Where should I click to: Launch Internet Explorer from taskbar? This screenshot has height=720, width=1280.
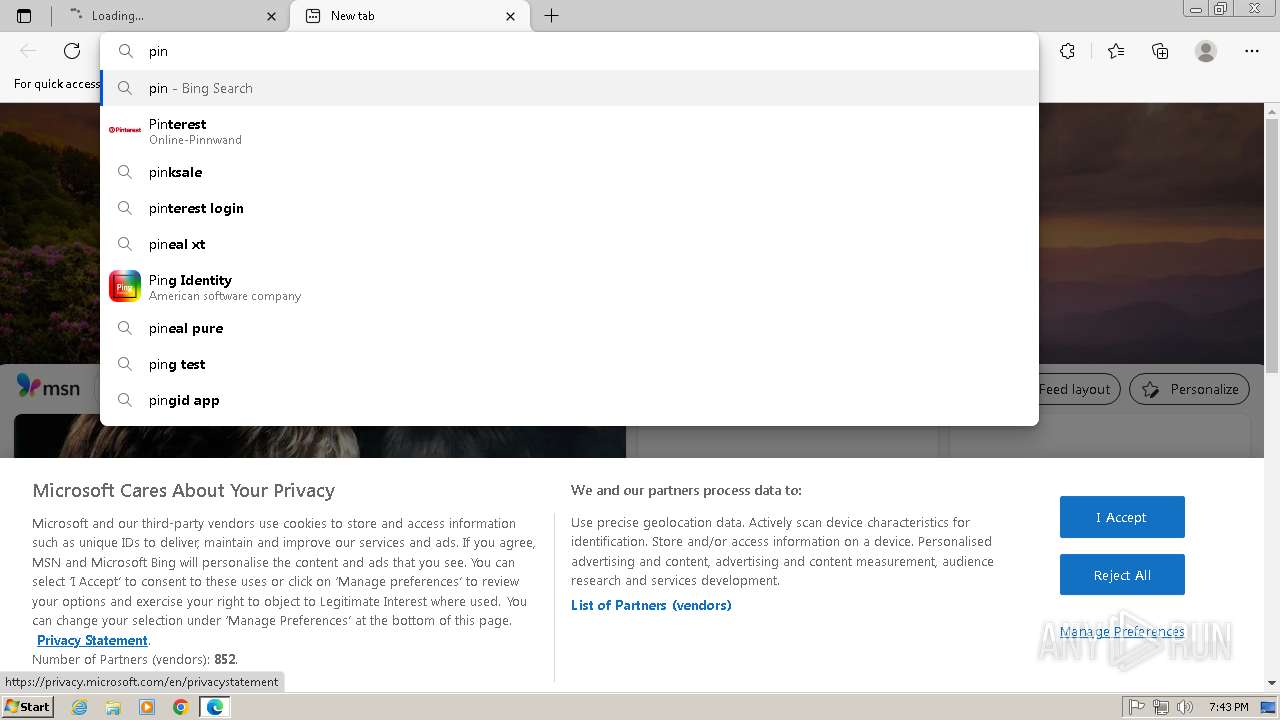tap(80, 707)
